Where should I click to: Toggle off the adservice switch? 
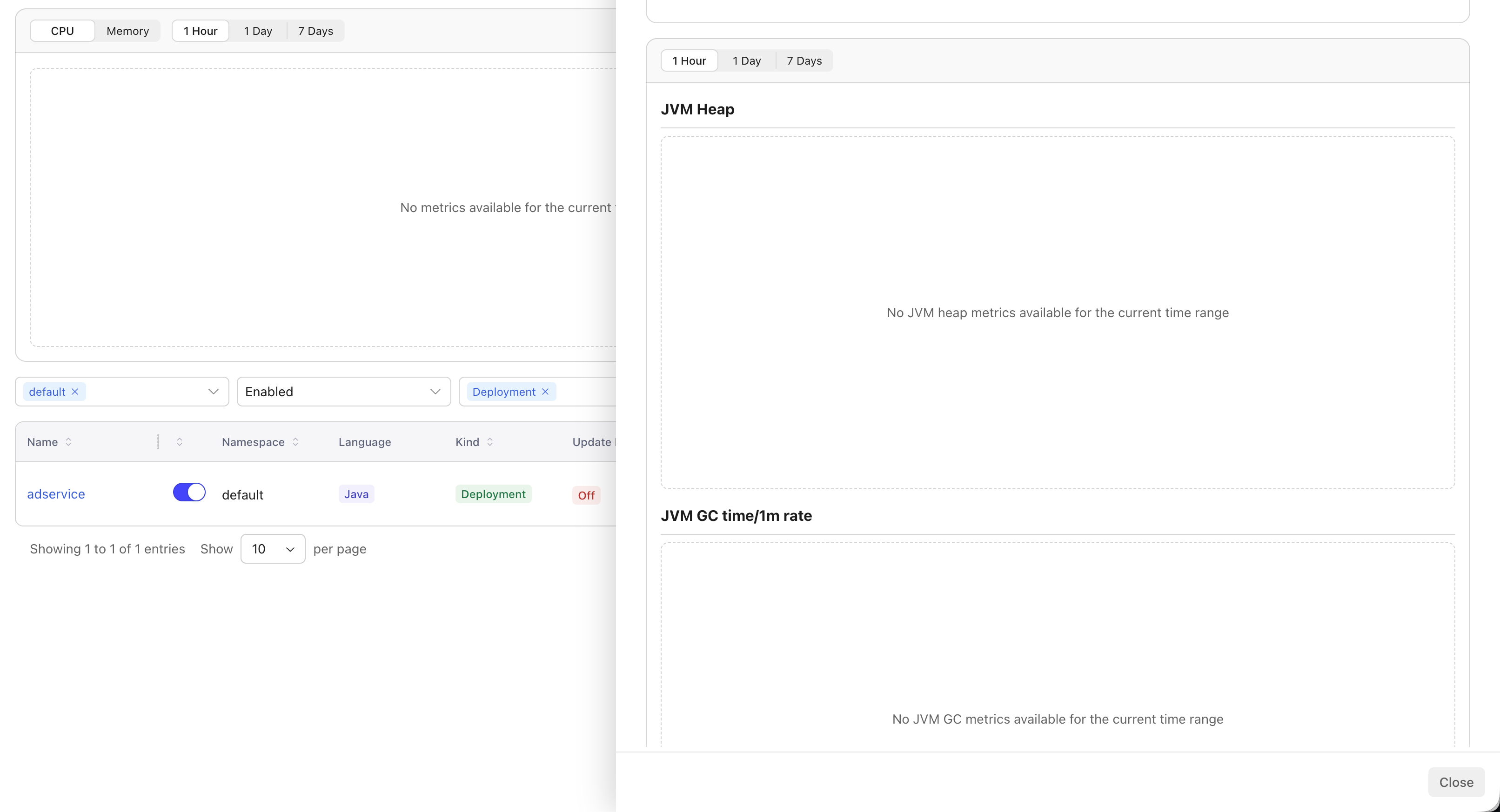click(x=189, y=493)
